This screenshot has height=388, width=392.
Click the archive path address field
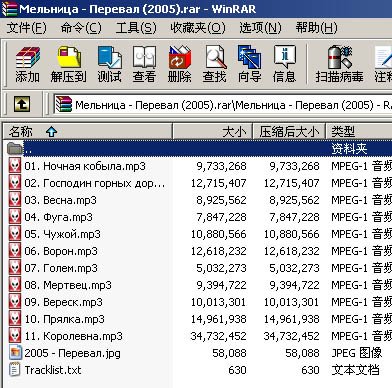[223, 104]
